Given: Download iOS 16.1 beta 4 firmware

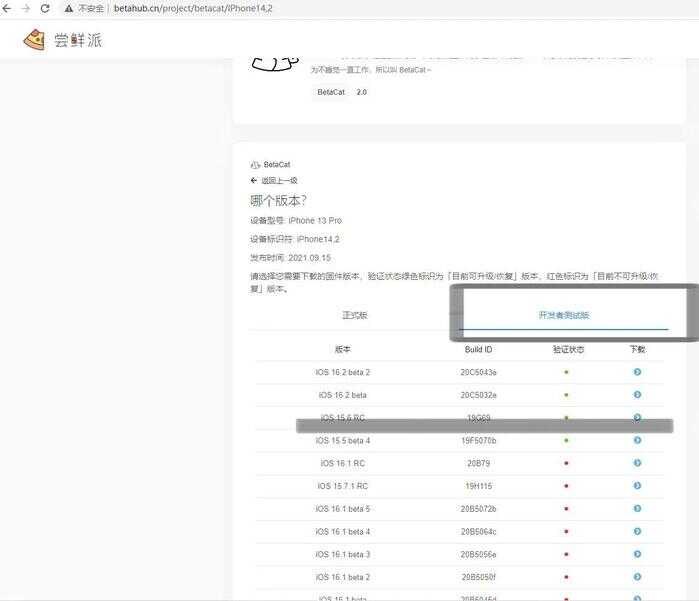Looking at the screenshot, I should [x=637, y=532].
